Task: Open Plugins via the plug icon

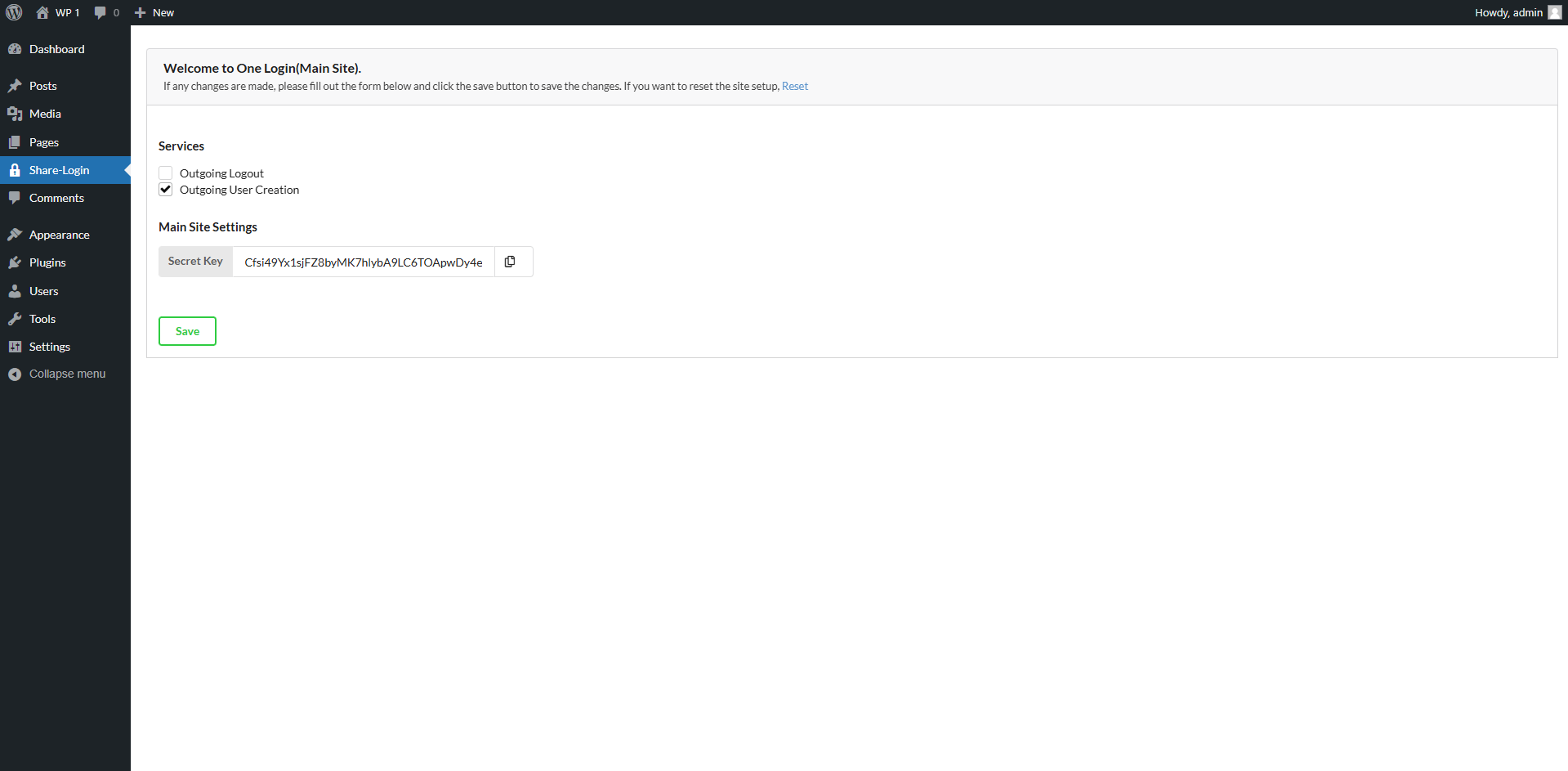Action: pyautogui.click(x=16, y=262)
